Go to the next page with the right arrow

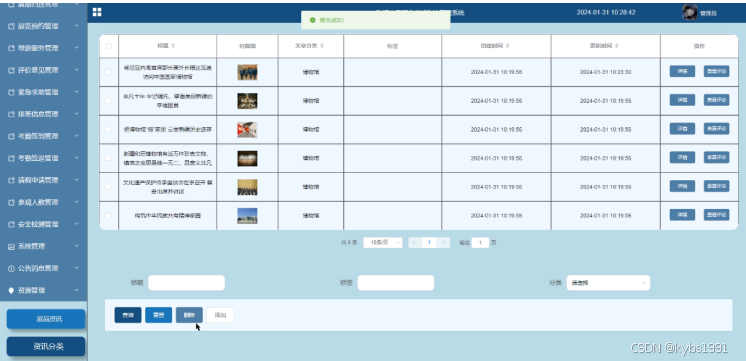point(444,243)
